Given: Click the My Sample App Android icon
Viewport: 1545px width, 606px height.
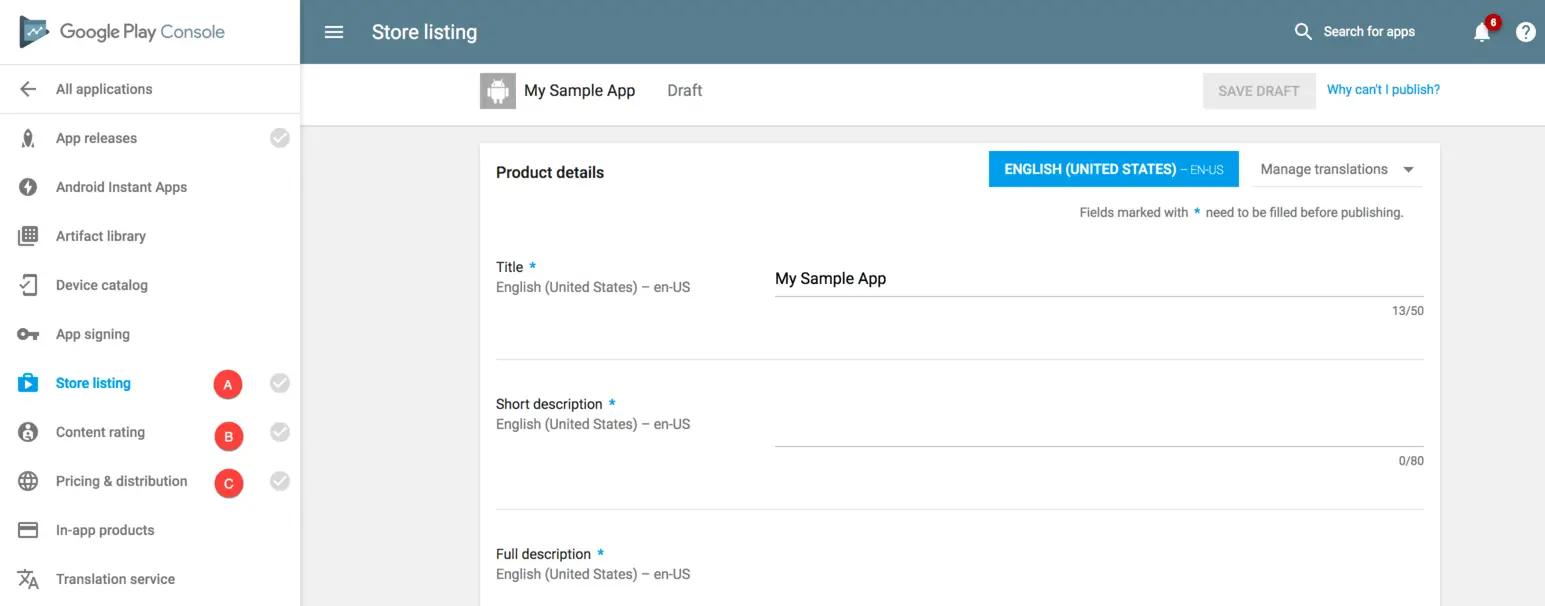Looking at the screenshot, I should tap(497, 91).
